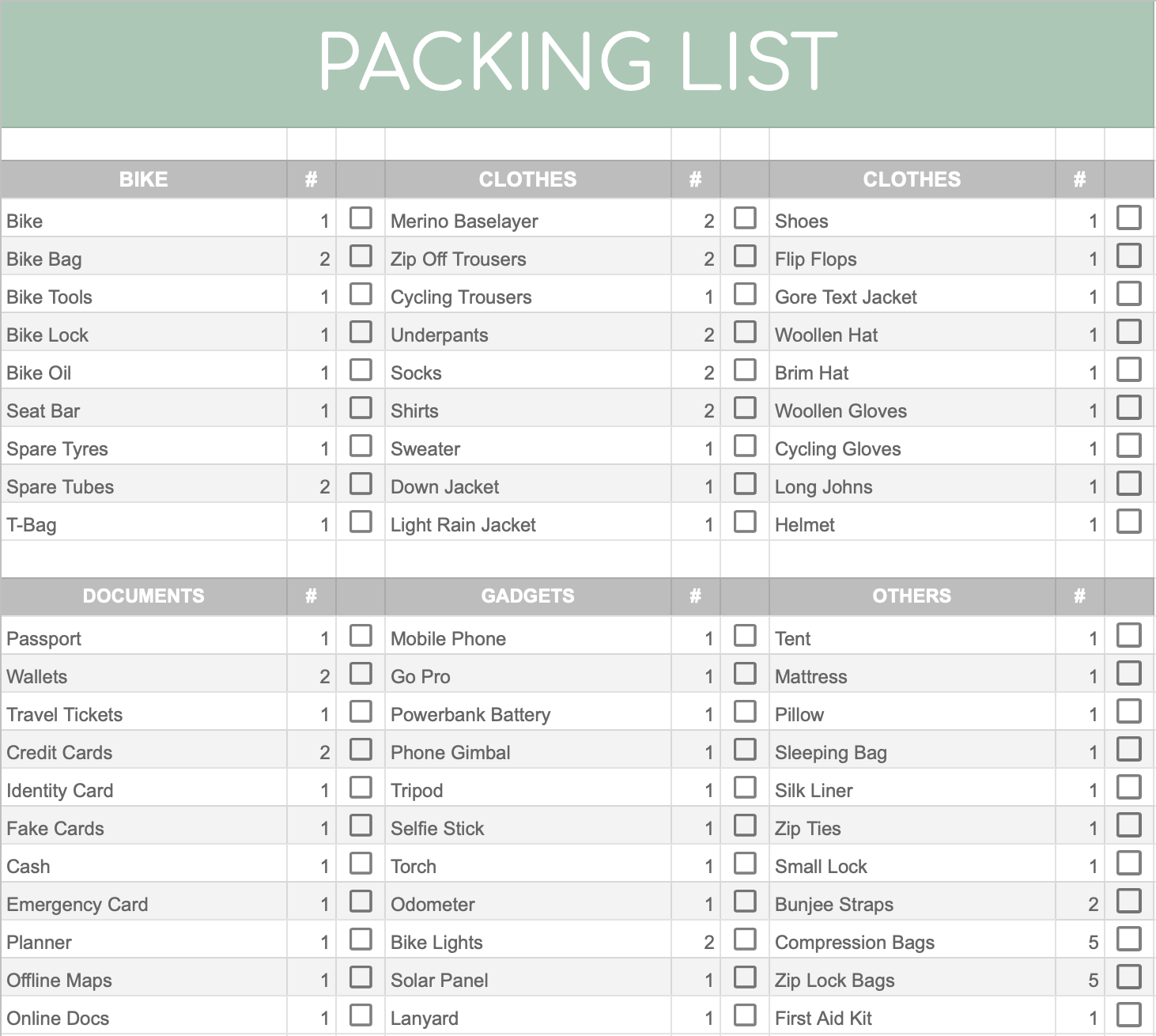Image resolution: width=1156 pixels, height=1036 pixels.
Task: Select the BIKE section header
Action: click(144, 180)
